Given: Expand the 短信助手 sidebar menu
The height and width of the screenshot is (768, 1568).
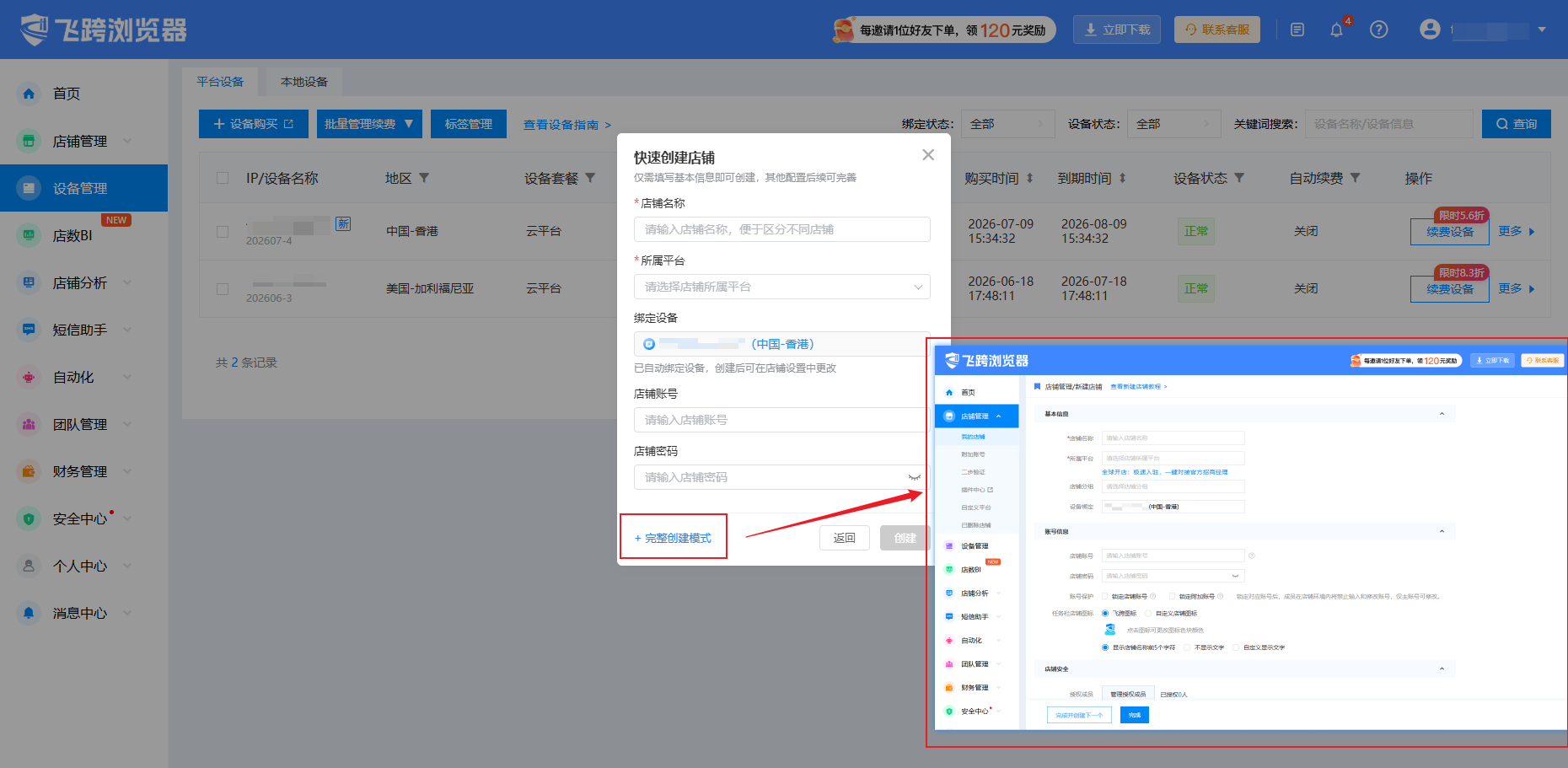Looking at the screenshot, I should pyautogui.click(x=127, y=330).
